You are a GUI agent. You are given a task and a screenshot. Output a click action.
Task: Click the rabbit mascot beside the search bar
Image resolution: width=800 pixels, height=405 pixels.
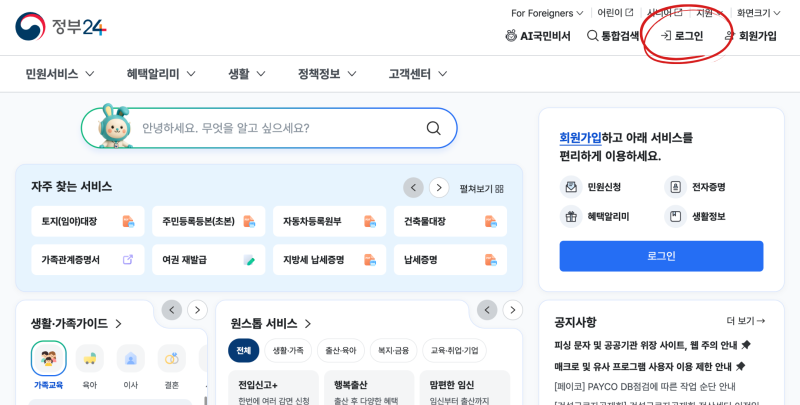114,126
